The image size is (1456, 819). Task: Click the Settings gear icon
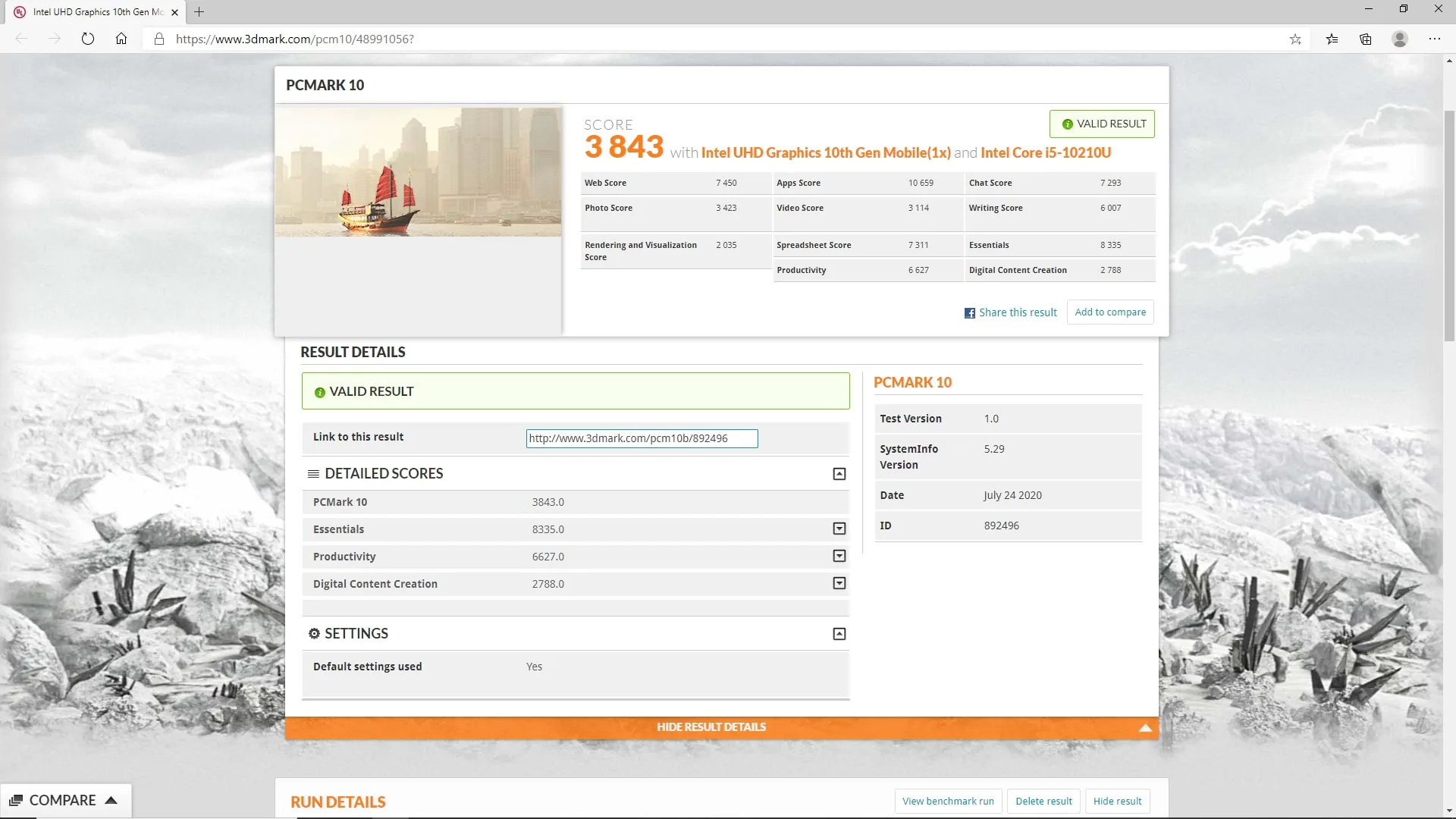point(314,633)
